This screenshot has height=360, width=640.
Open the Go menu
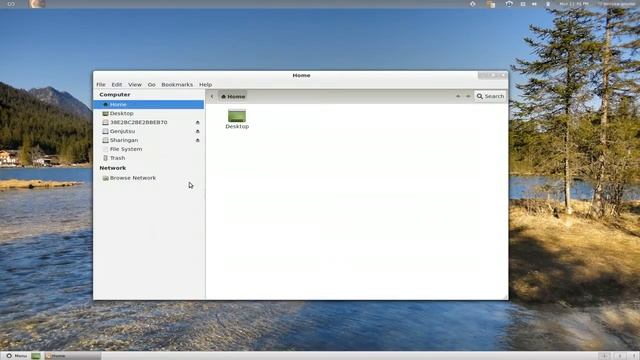[x=151, y=84]
